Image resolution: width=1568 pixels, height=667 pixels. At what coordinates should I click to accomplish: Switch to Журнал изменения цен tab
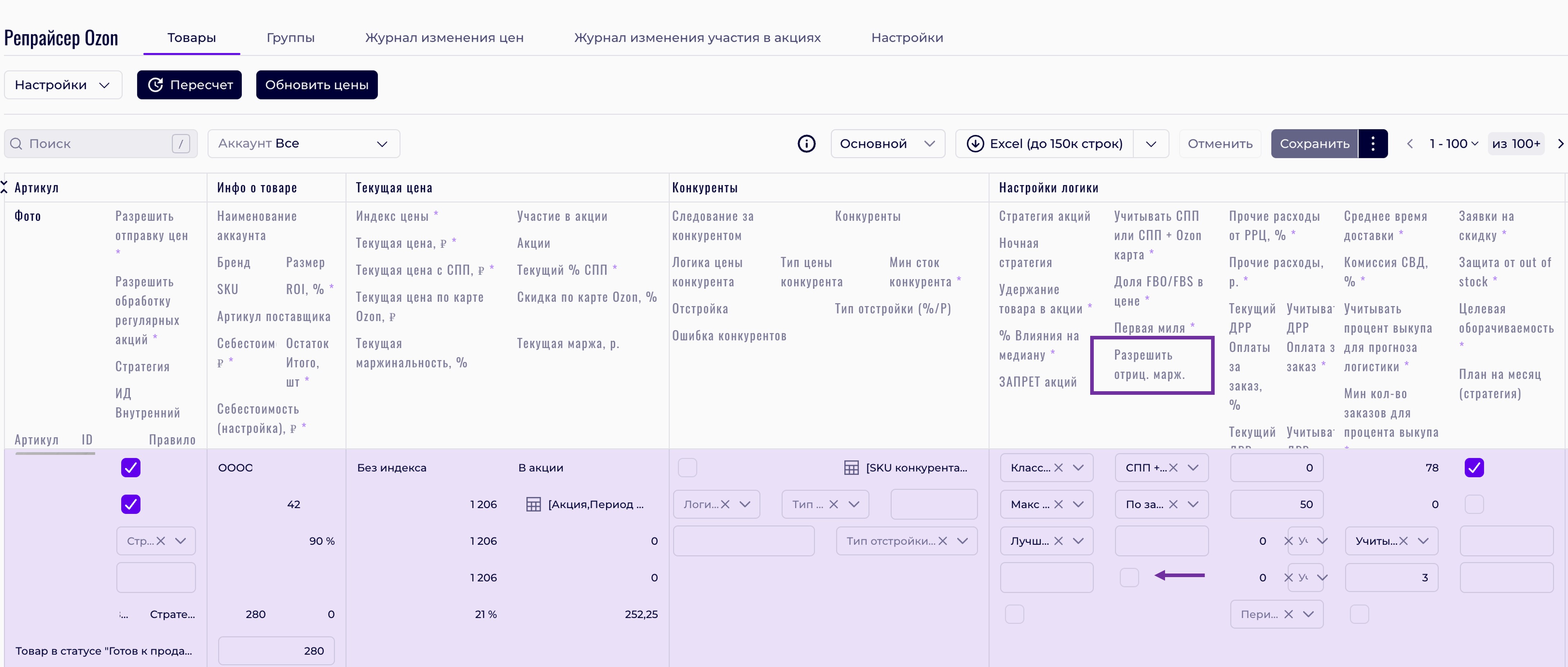(444, 38)
